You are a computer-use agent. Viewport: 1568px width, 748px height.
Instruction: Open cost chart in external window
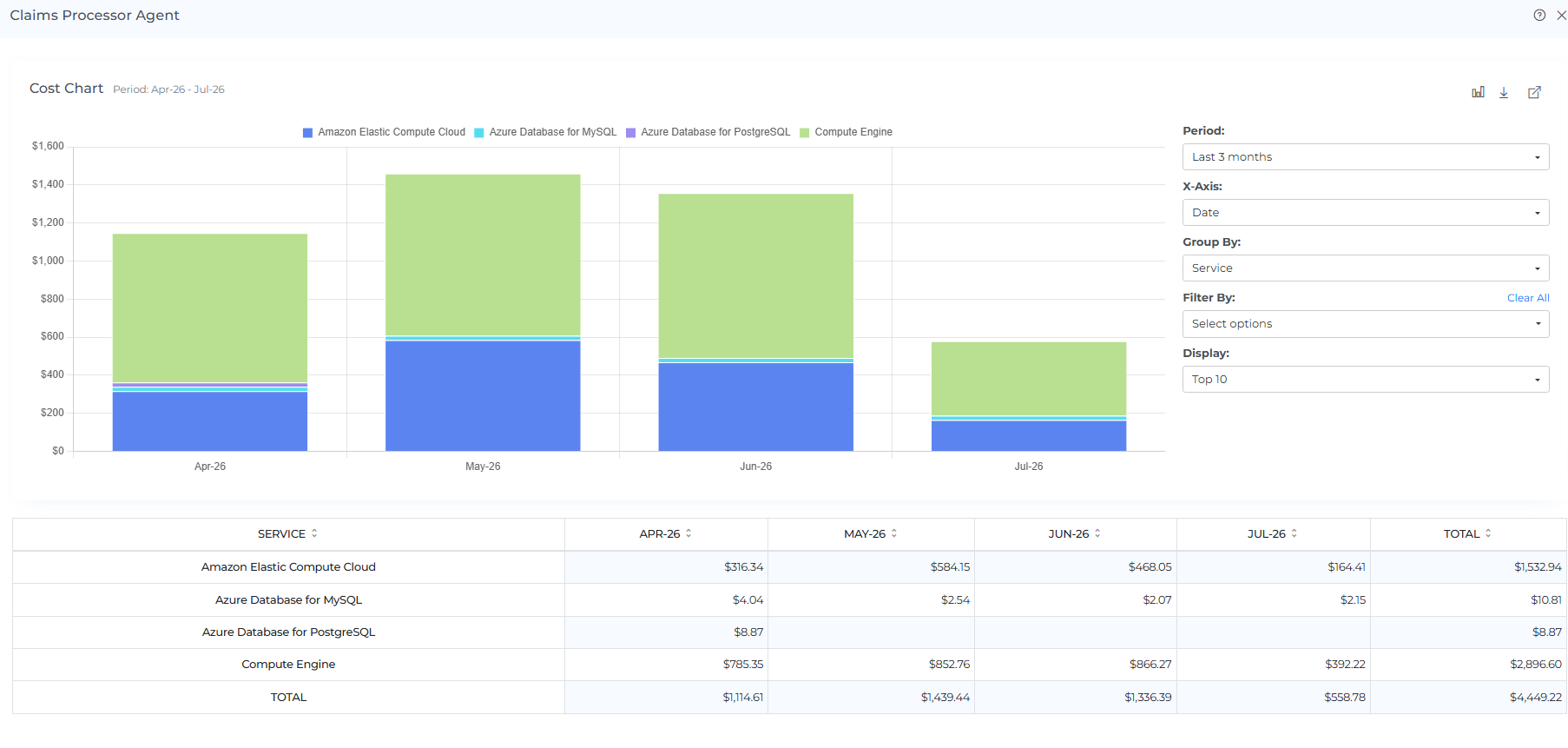click(x=1534, y=92)
